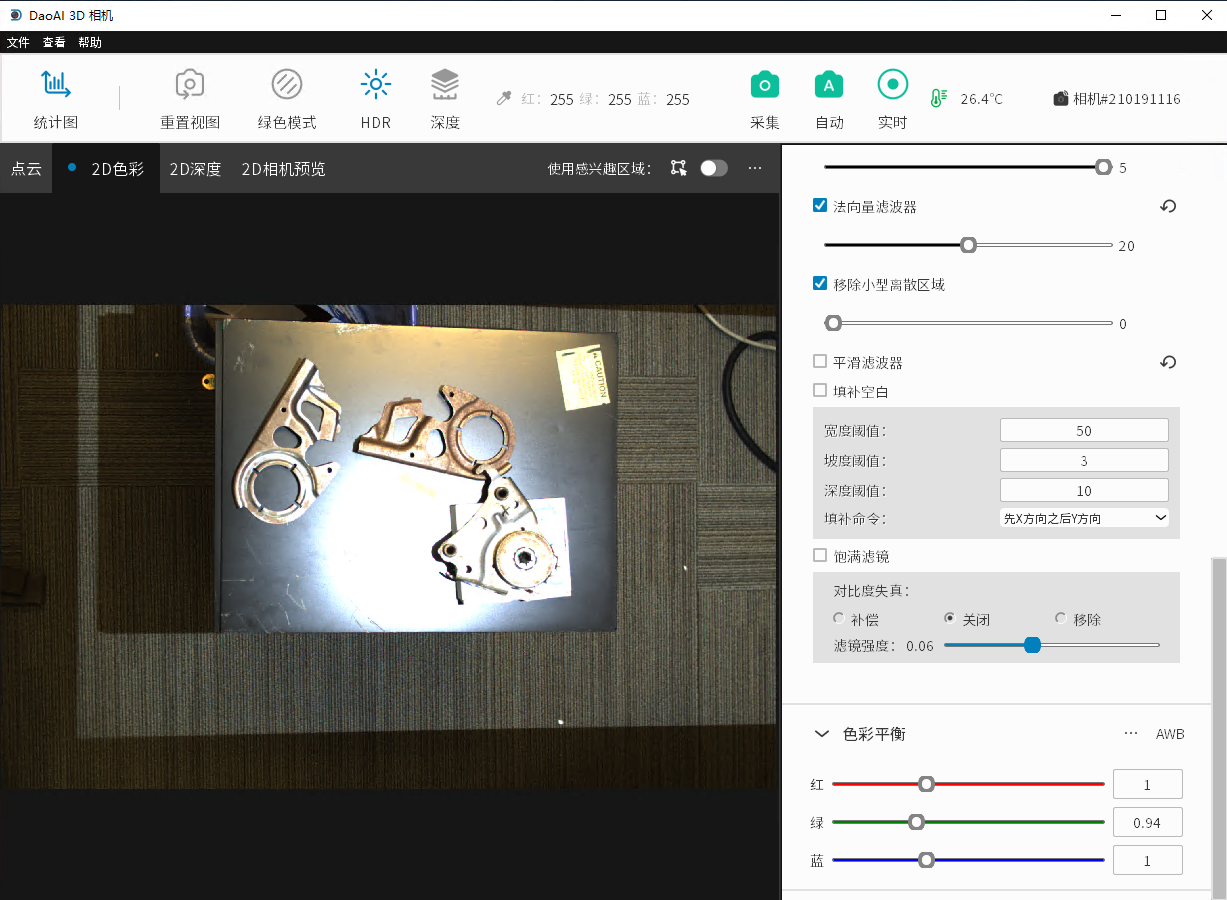Click the AWB auto white balance button
The height and width of the screenshot is (900, 1227).
pos(1169,734)
